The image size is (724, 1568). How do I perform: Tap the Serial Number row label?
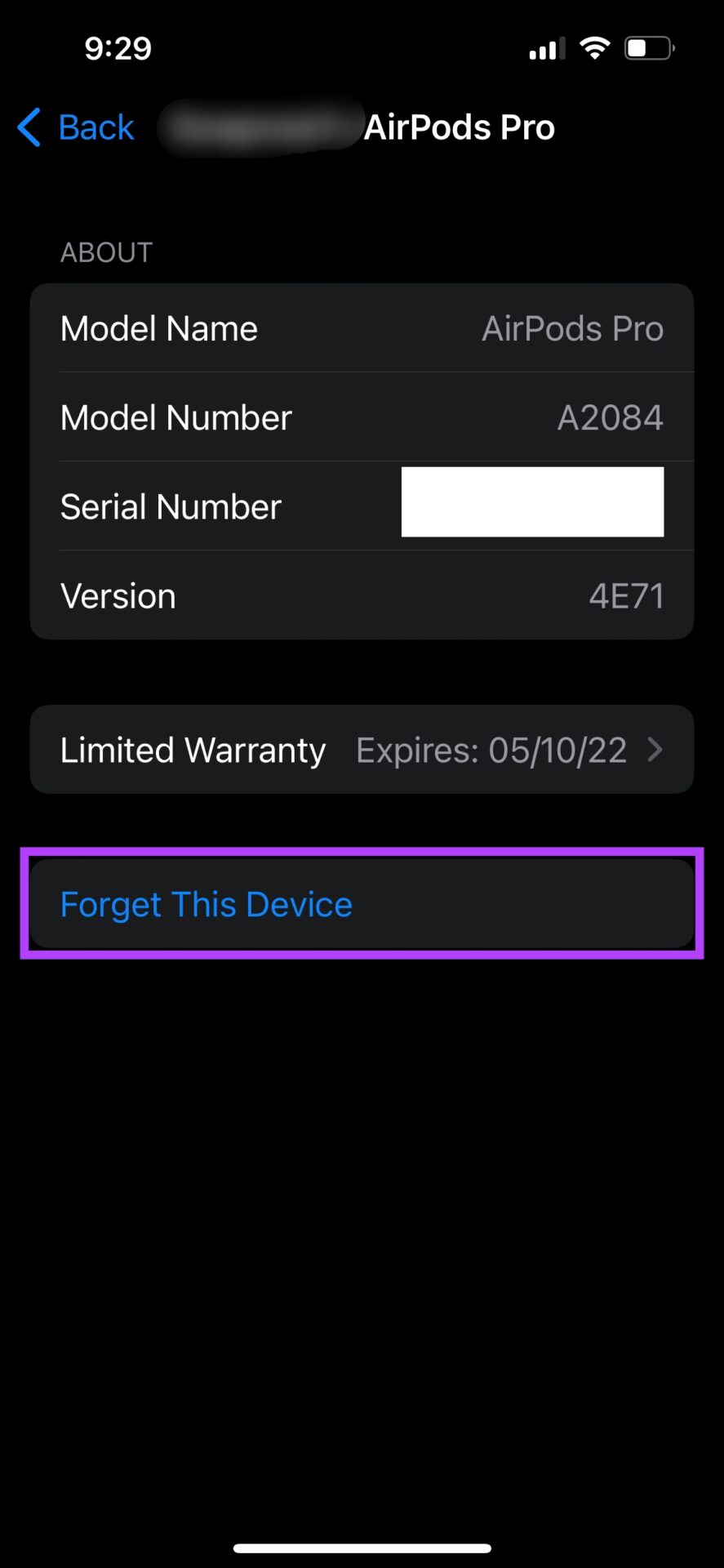pos(171,507)
